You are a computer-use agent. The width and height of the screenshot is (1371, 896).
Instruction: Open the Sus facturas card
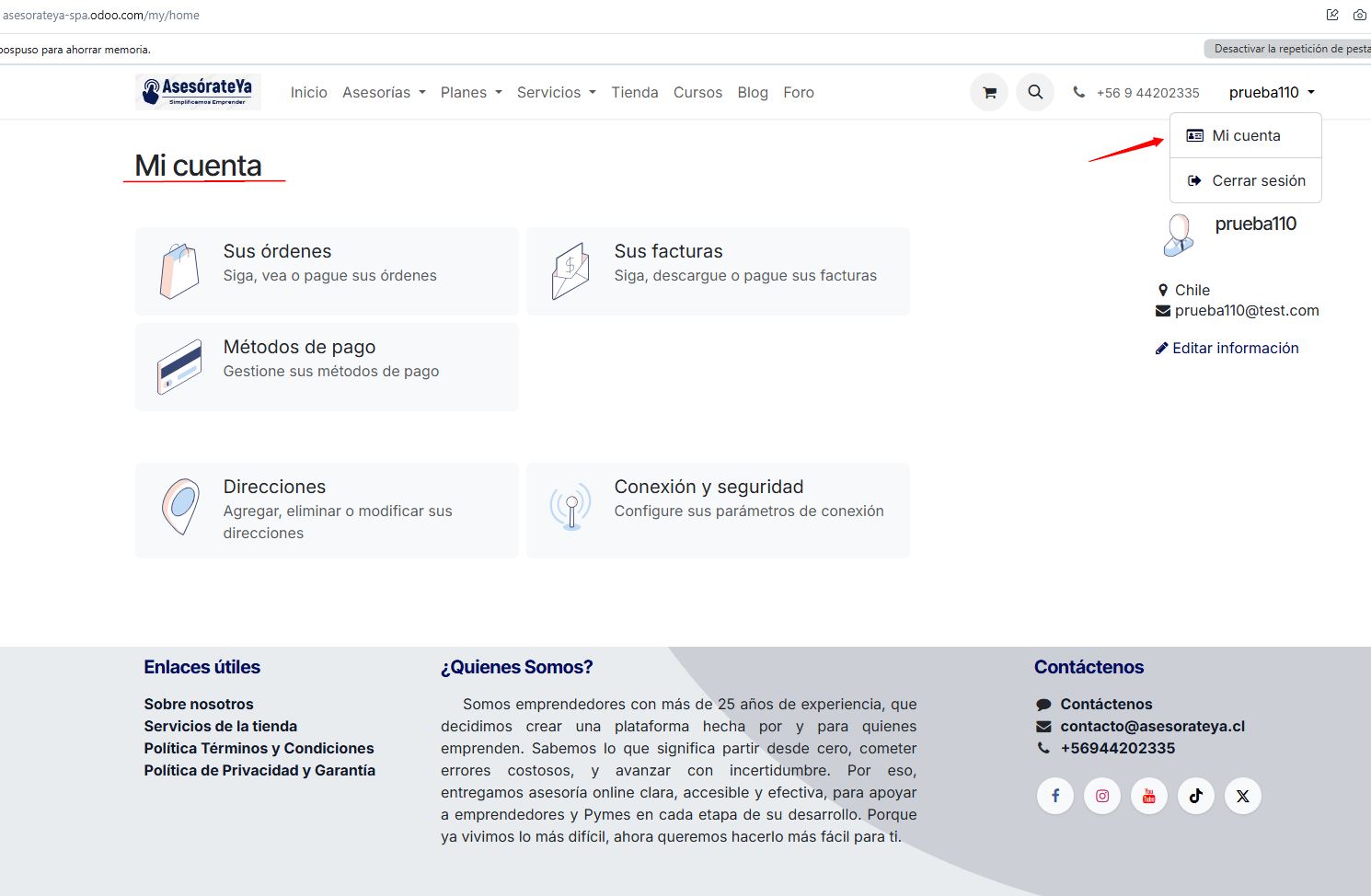[x=718, y=271]
